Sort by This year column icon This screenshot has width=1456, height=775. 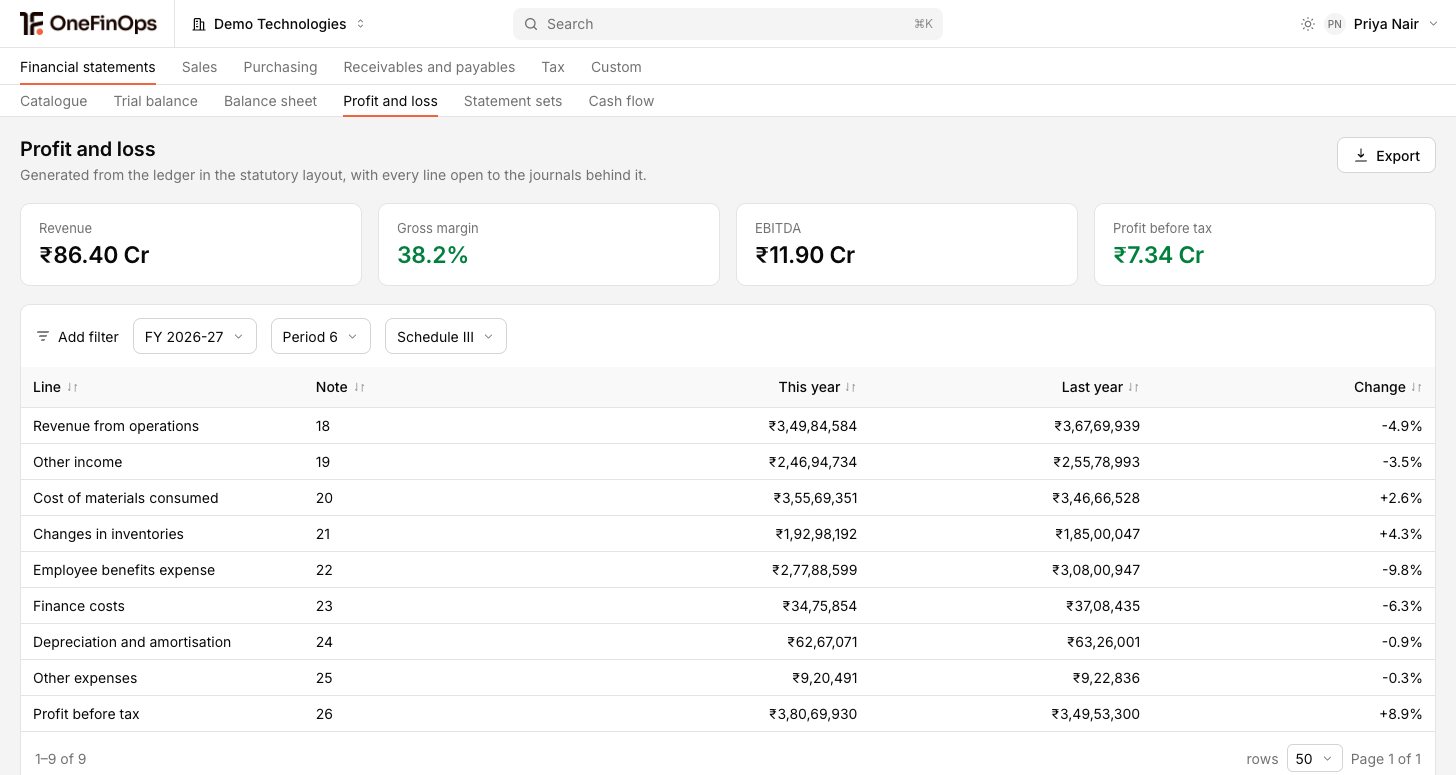point(851,387)
